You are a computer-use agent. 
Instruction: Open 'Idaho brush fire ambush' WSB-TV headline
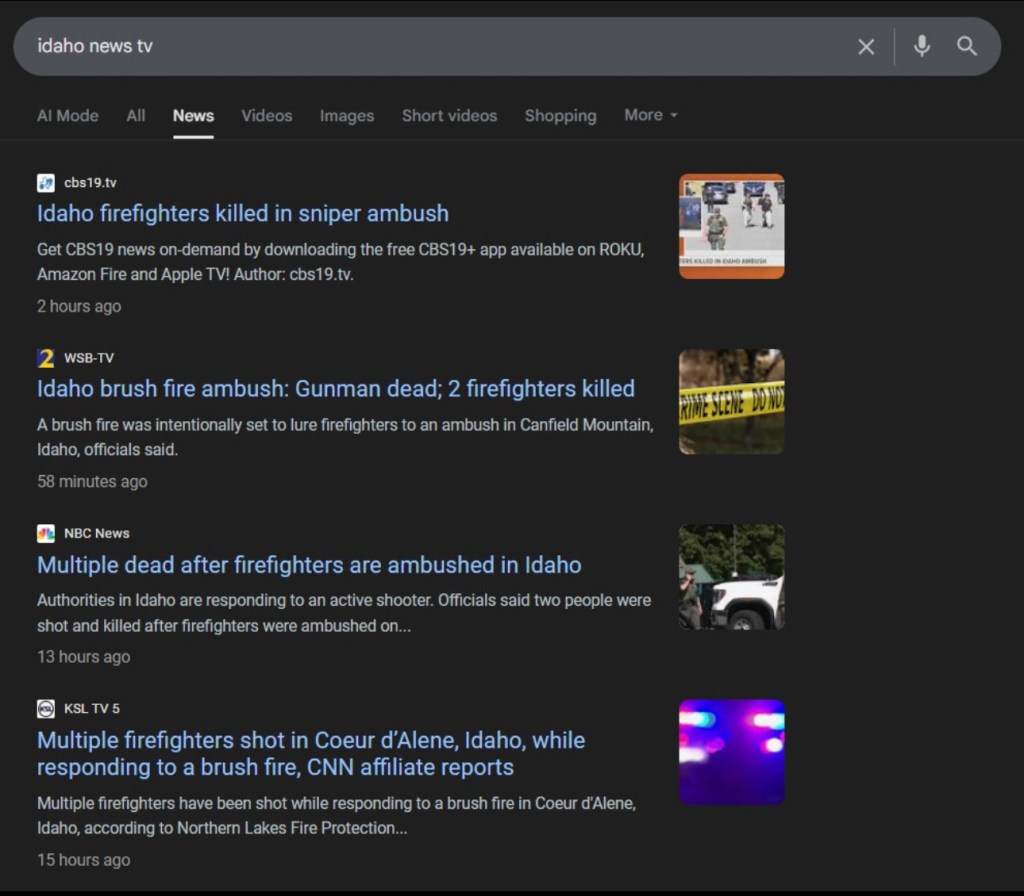coord(336,388)
